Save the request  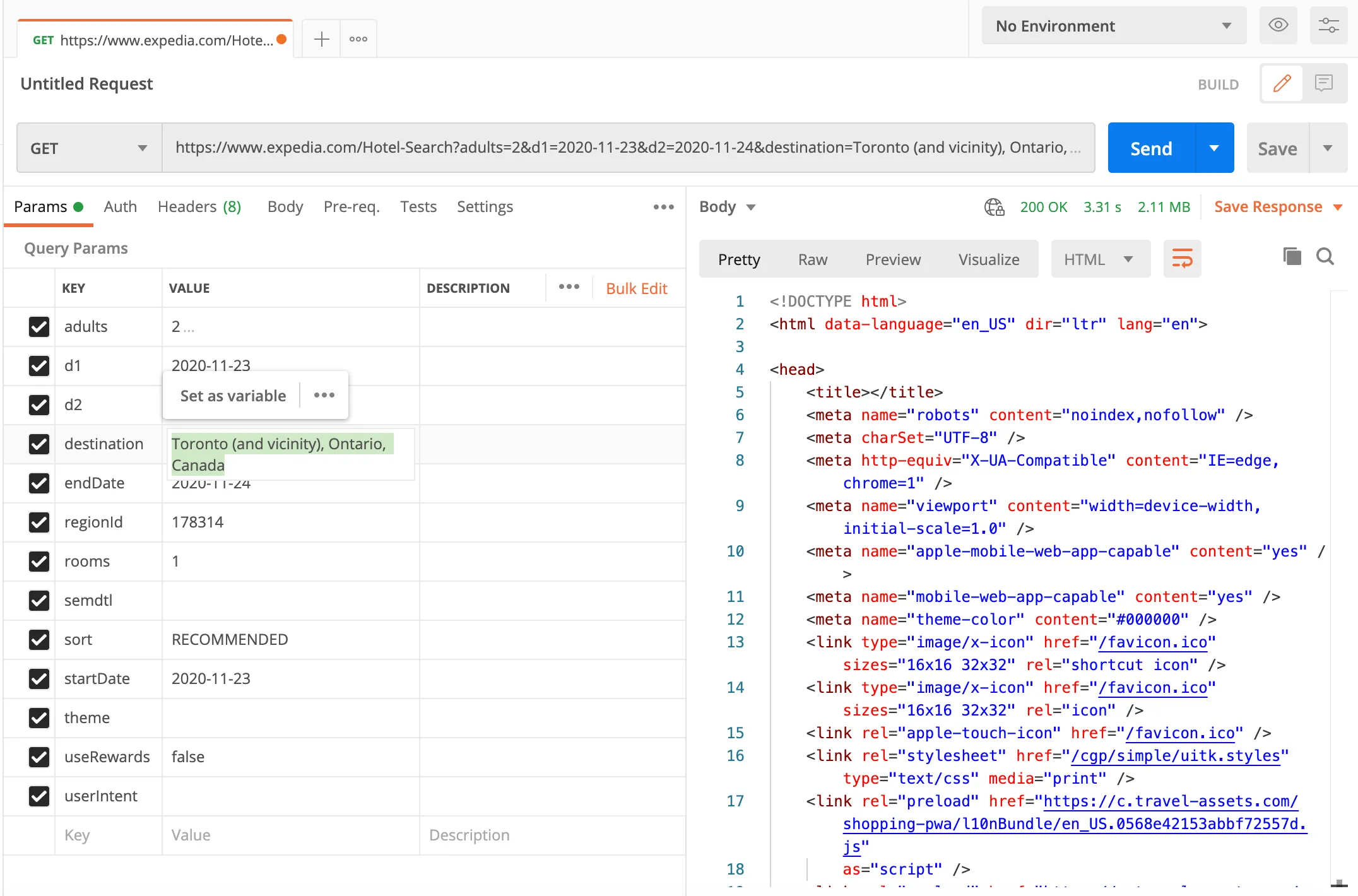pos(1278,148)
